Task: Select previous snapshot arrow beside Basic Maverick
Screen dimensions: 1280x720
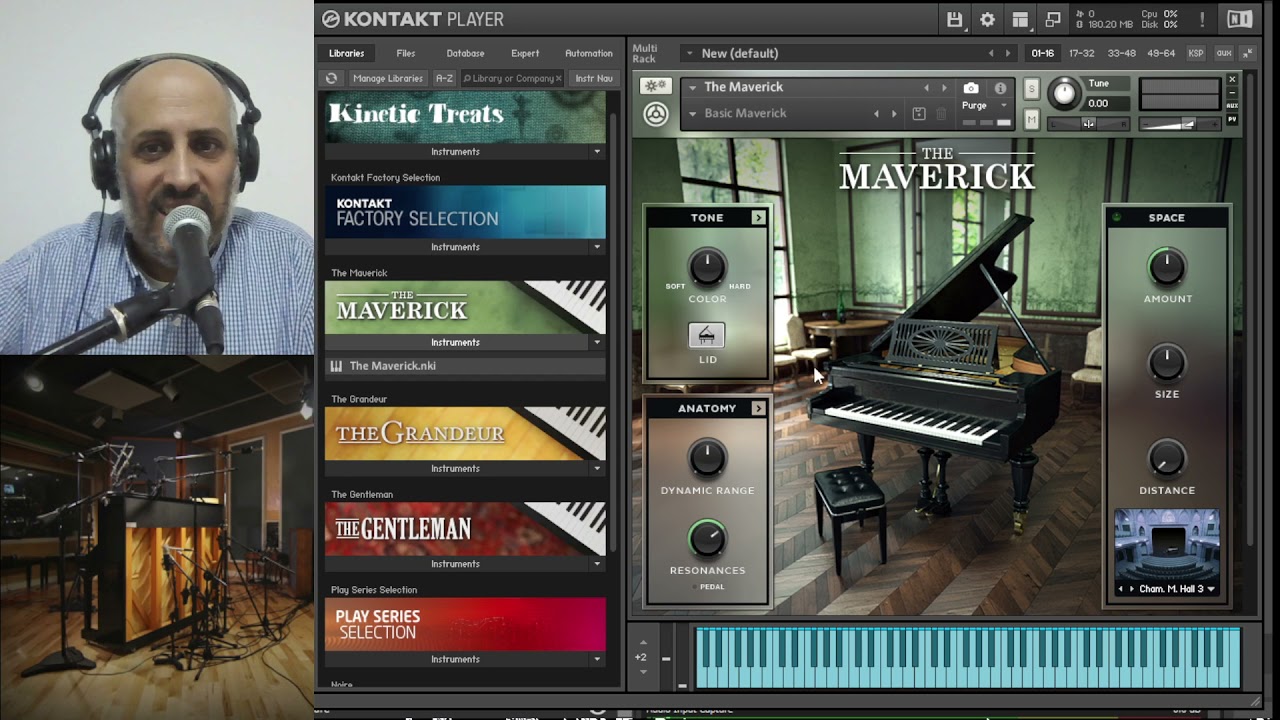Action: point(877,114)
